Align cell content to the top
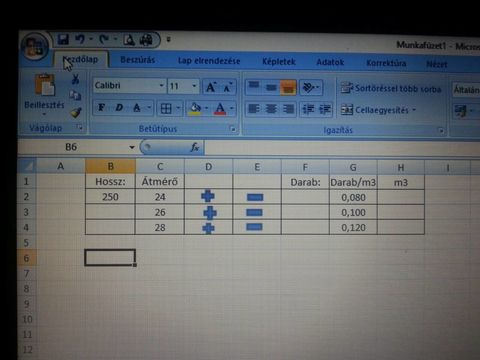 pyautogui.click(x=254, y=87)
